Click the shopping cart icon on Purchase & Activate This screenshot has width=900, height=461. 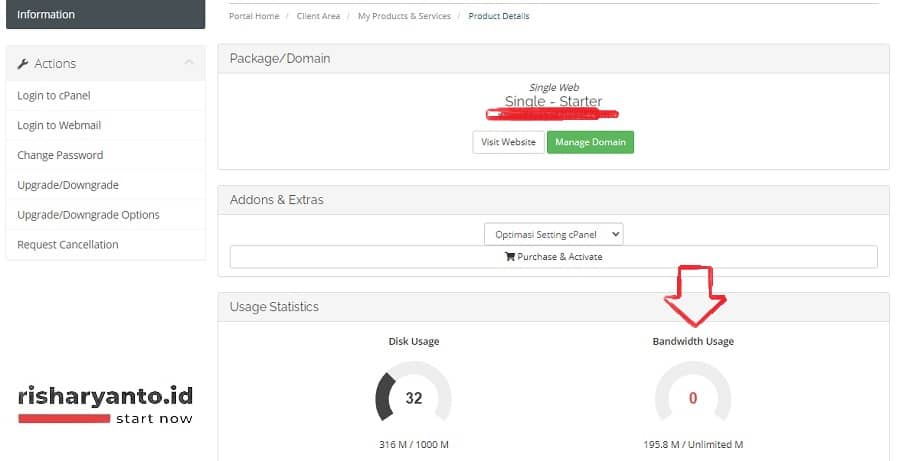point(509,257)
